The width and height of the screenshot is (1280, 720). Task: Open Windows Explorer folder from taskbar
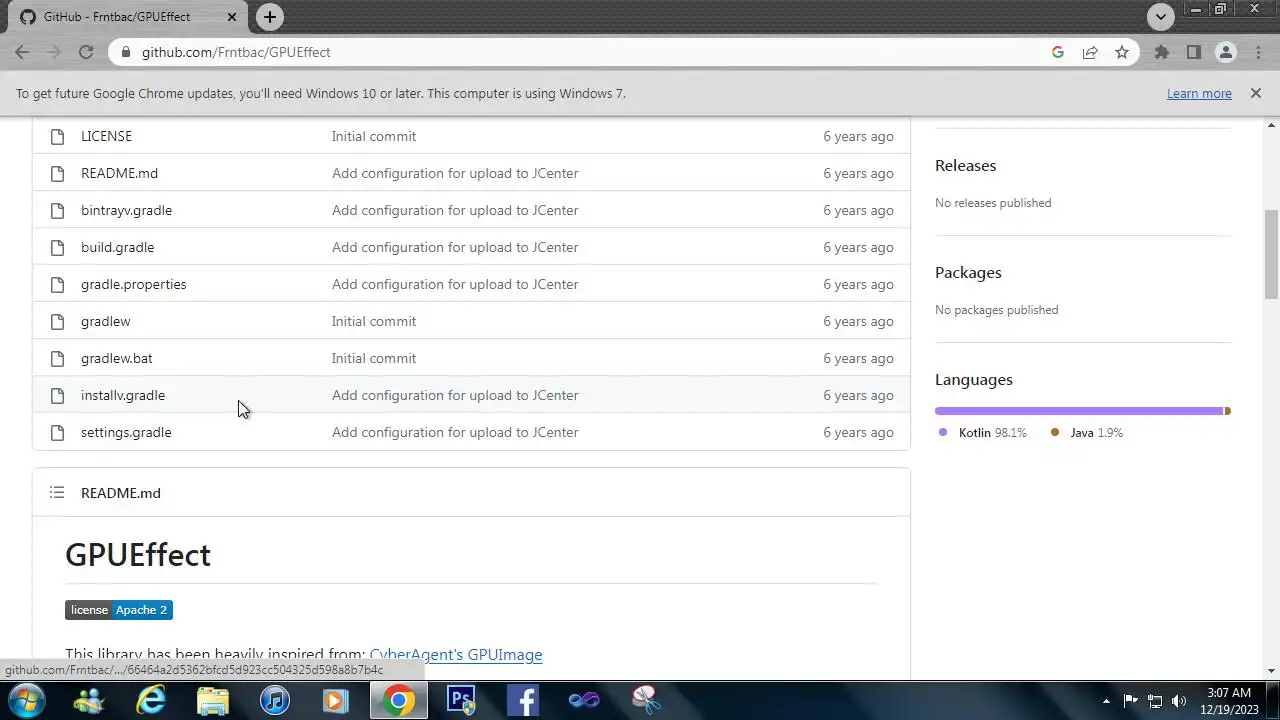[213, 700]
